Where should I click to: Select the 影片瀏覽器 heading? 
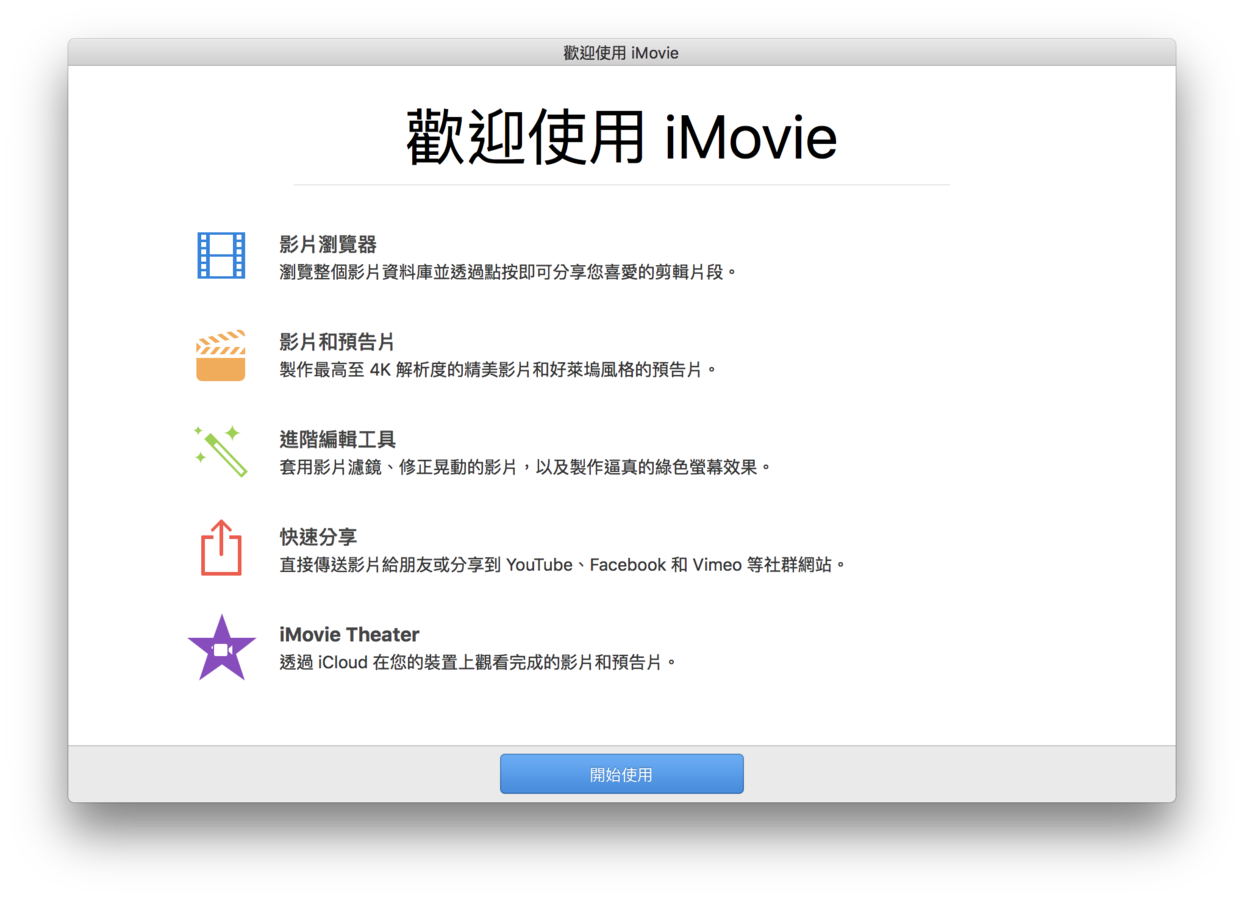click(x=328, y=244)
